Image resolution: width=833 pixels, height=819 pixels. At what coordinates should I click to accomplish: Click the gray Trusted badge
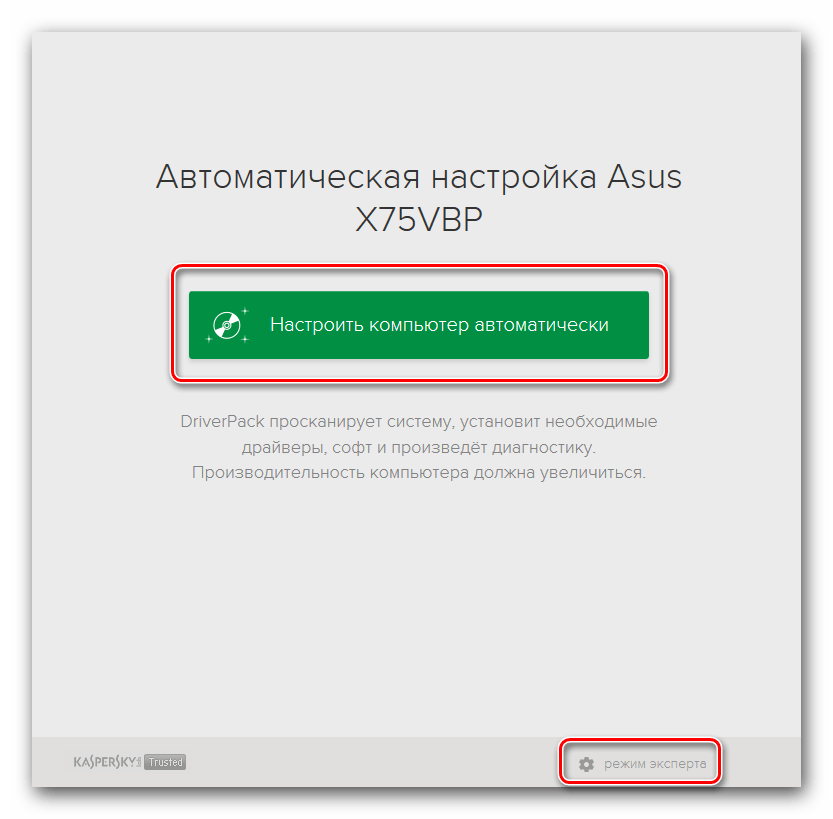click(x=165, y=762)
